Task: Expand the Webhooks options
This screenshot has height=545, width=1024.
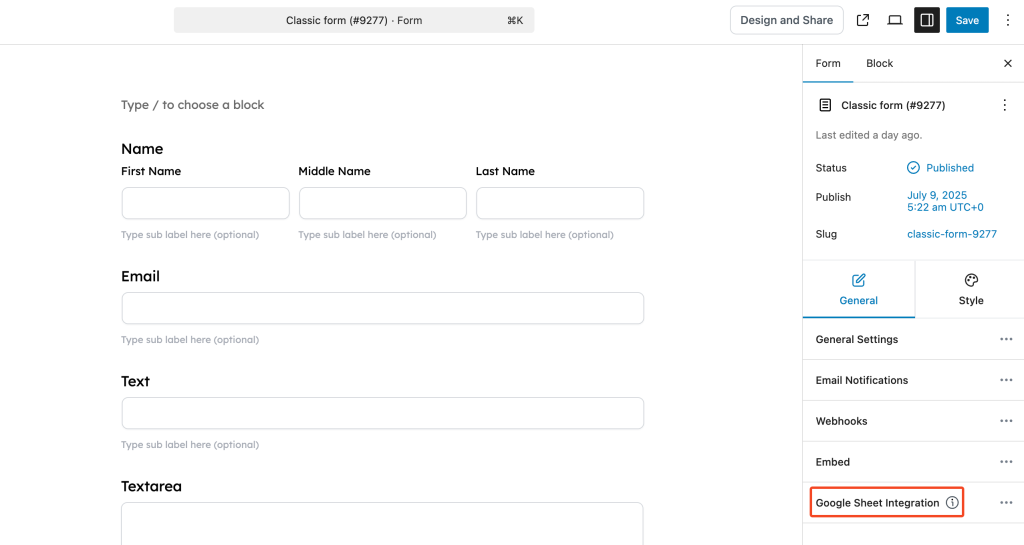Action: (1006, 421)
